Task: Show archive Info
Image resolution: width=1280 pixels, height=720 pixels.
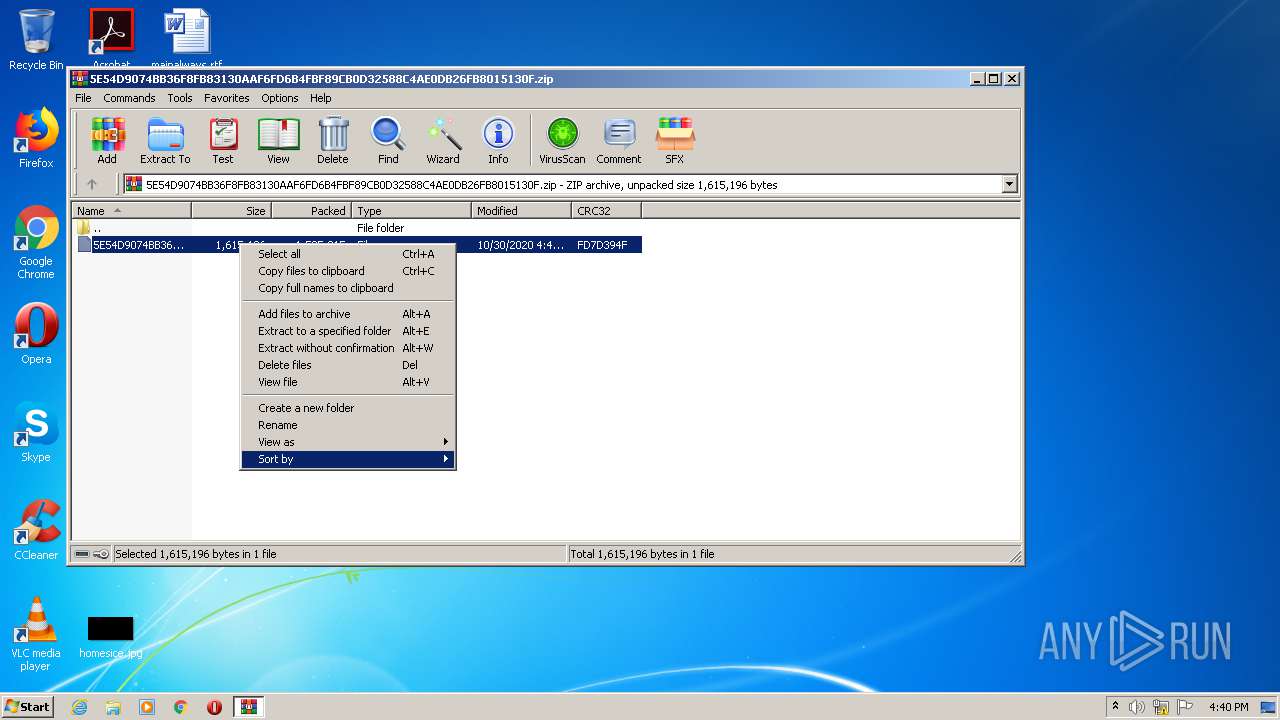Action: click(x=498, y=140)
